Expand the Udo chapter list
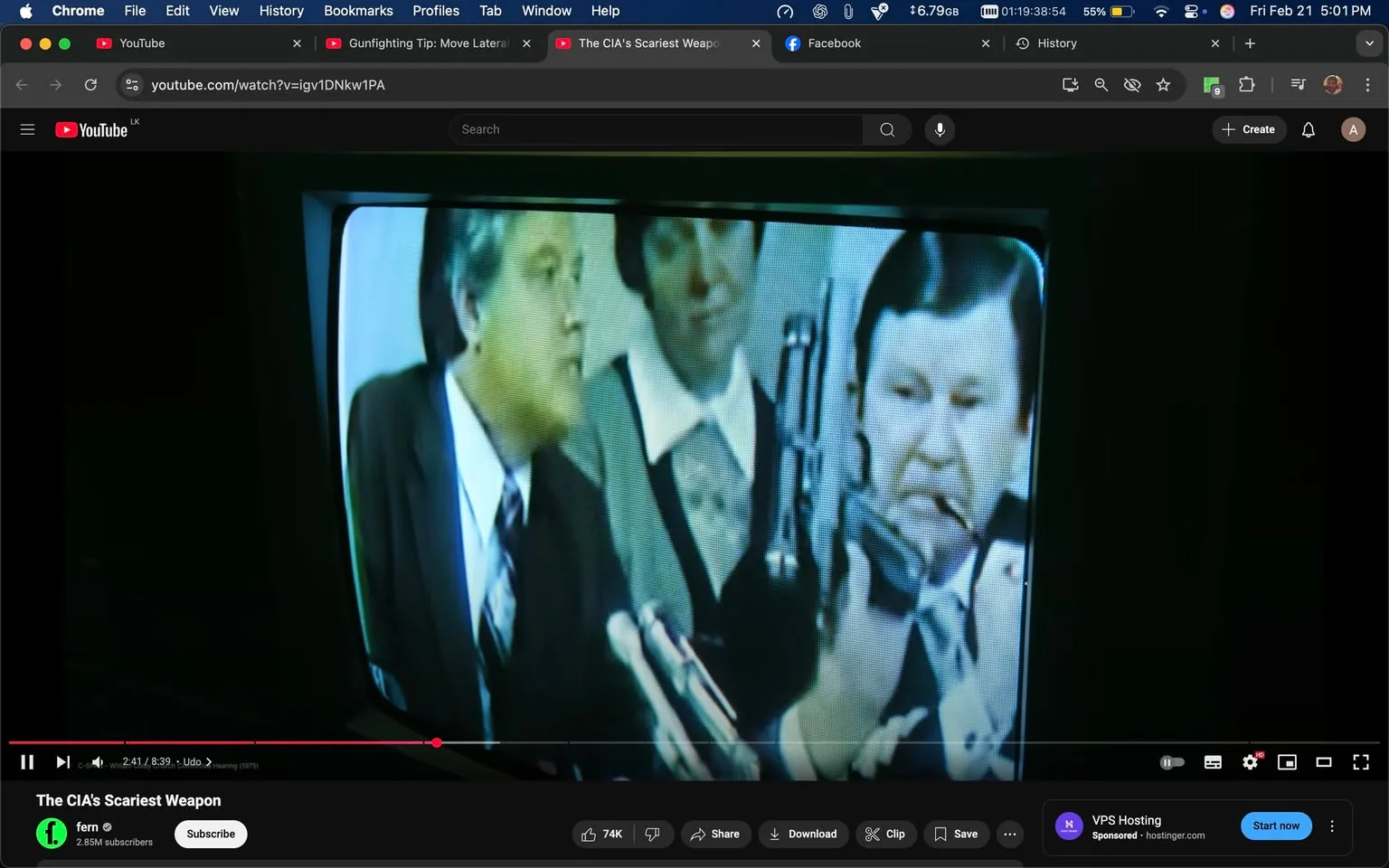 coord(208,762)
